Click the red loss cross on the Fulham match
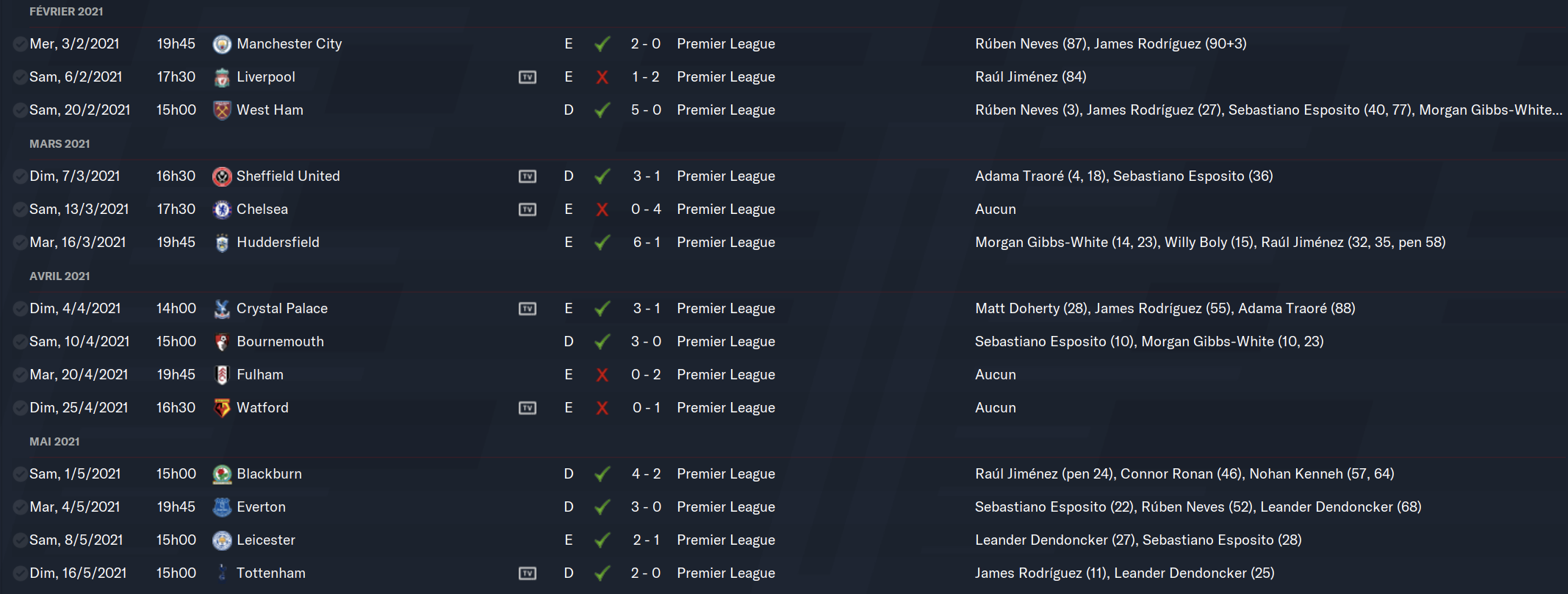The width and height of the screenshot is (1568, 594). 603,375
